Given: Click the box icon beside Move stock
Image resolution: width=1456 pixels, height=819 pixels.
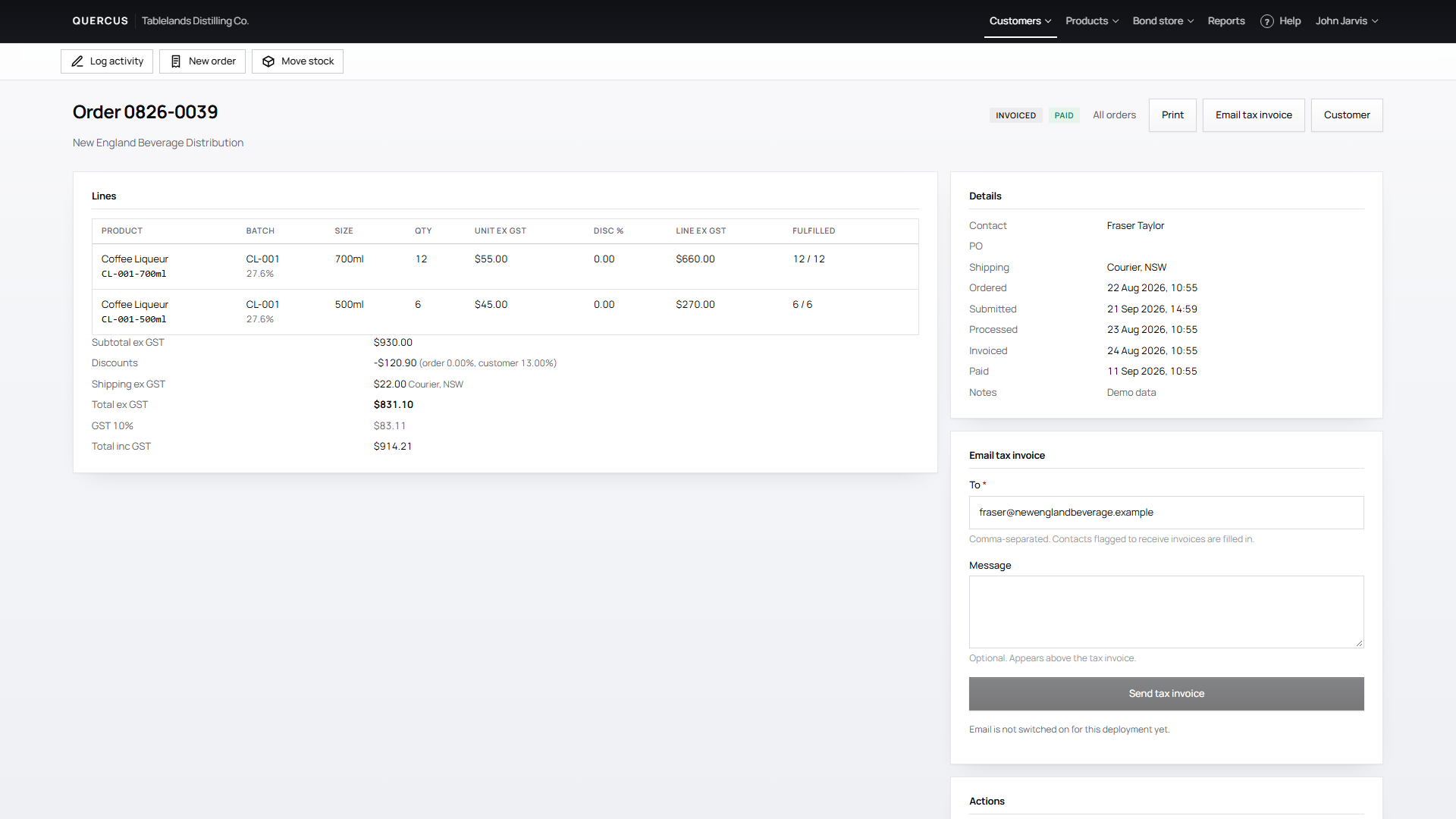Looking at the screenshot, I should tap(268, 61).
